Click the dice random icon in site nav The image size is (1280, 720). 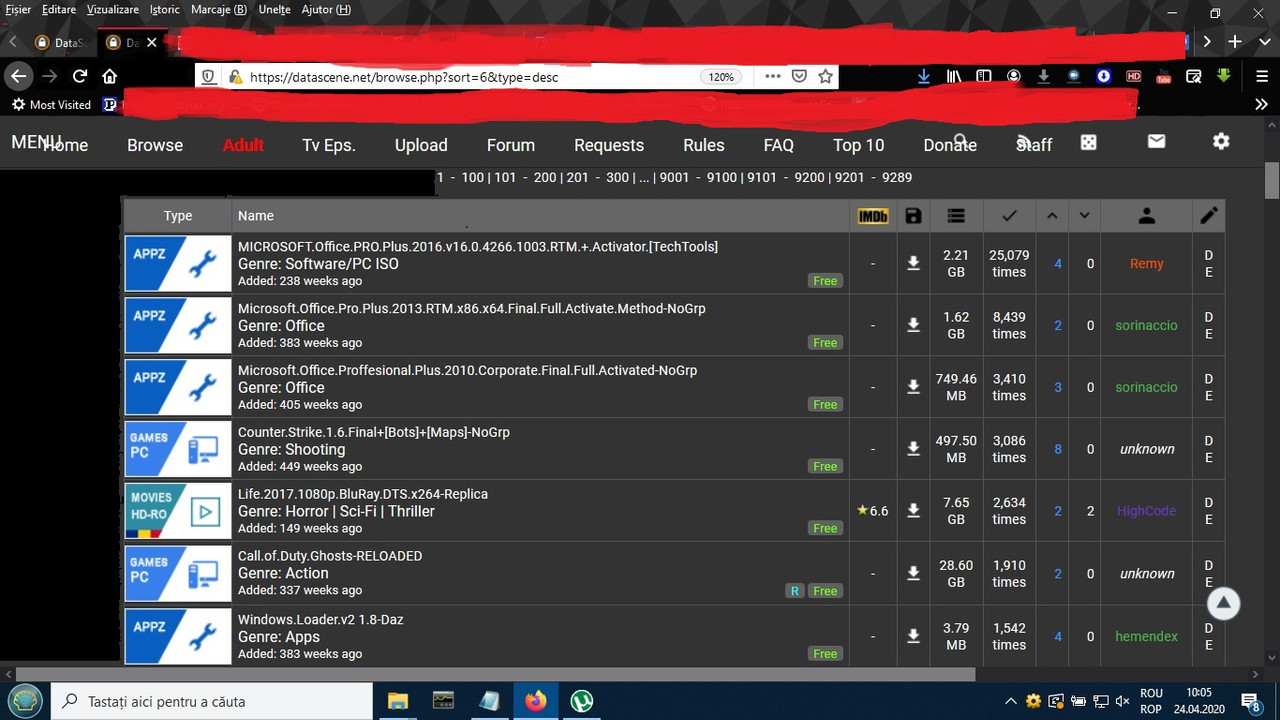pyautogui.click(x=1089, y=143)
